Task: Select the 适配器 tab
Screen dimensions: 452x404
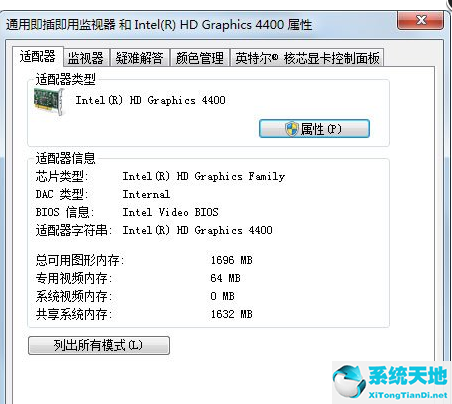Action: click(38, 56)
